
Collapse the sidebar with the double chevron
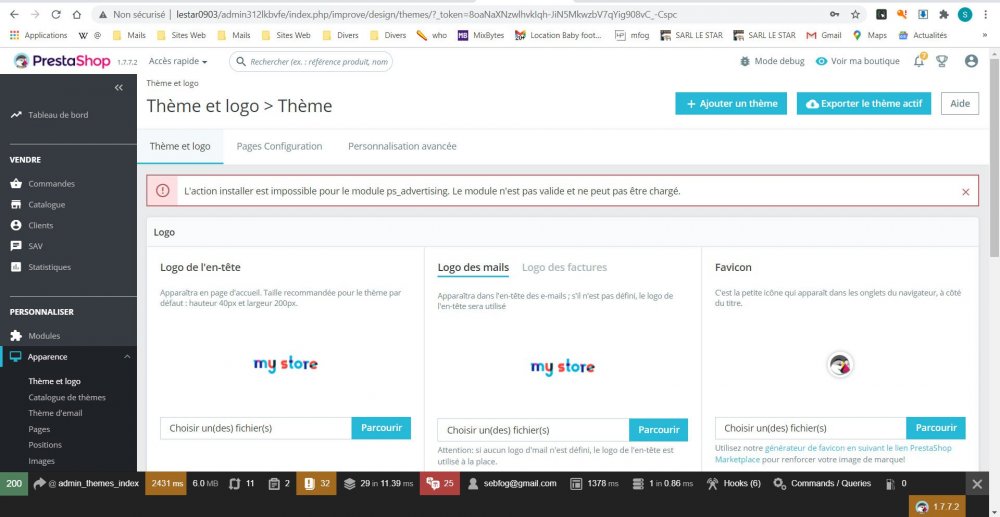(119, 87)
